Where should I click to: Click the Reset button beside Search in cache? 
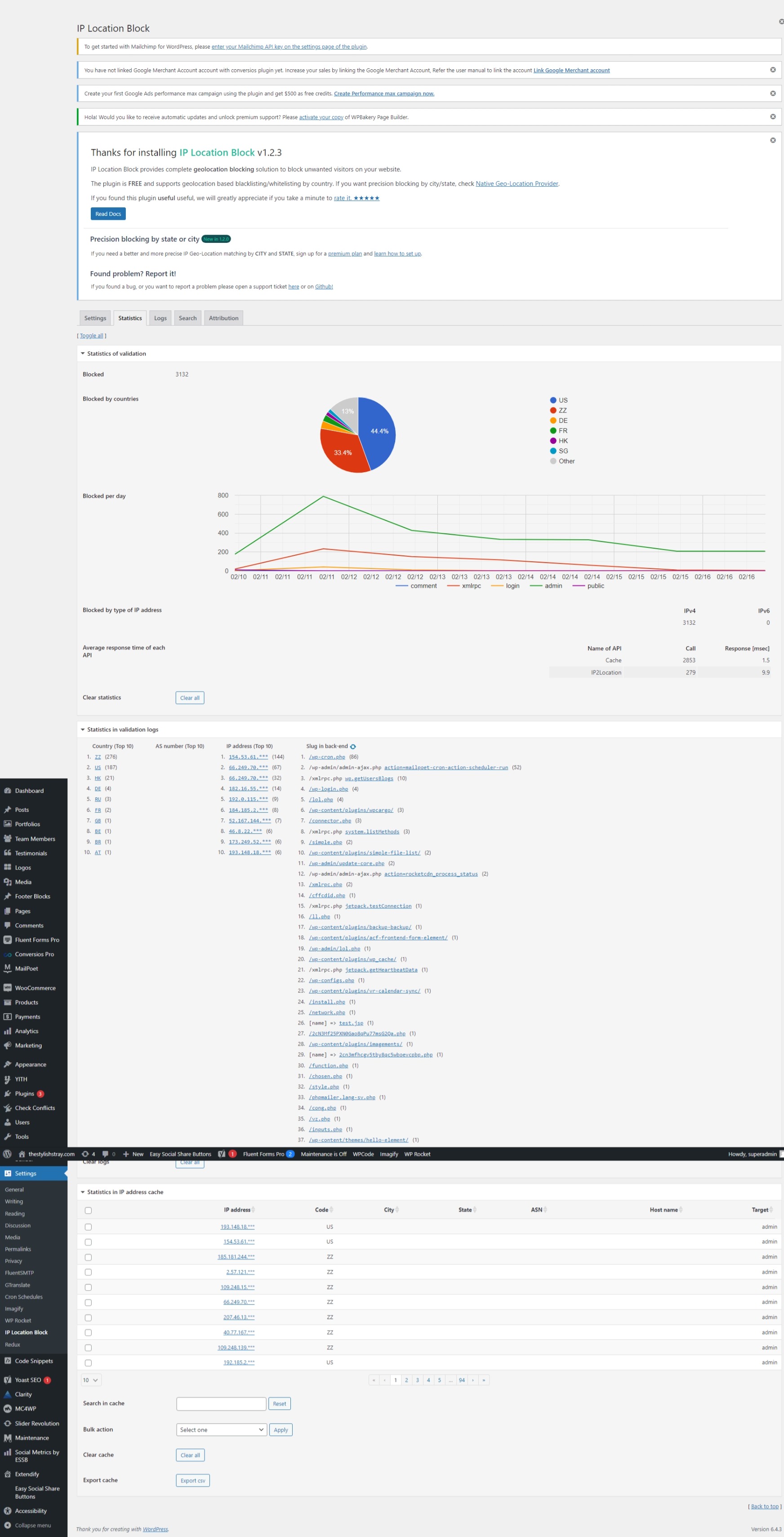[279, 1404]
